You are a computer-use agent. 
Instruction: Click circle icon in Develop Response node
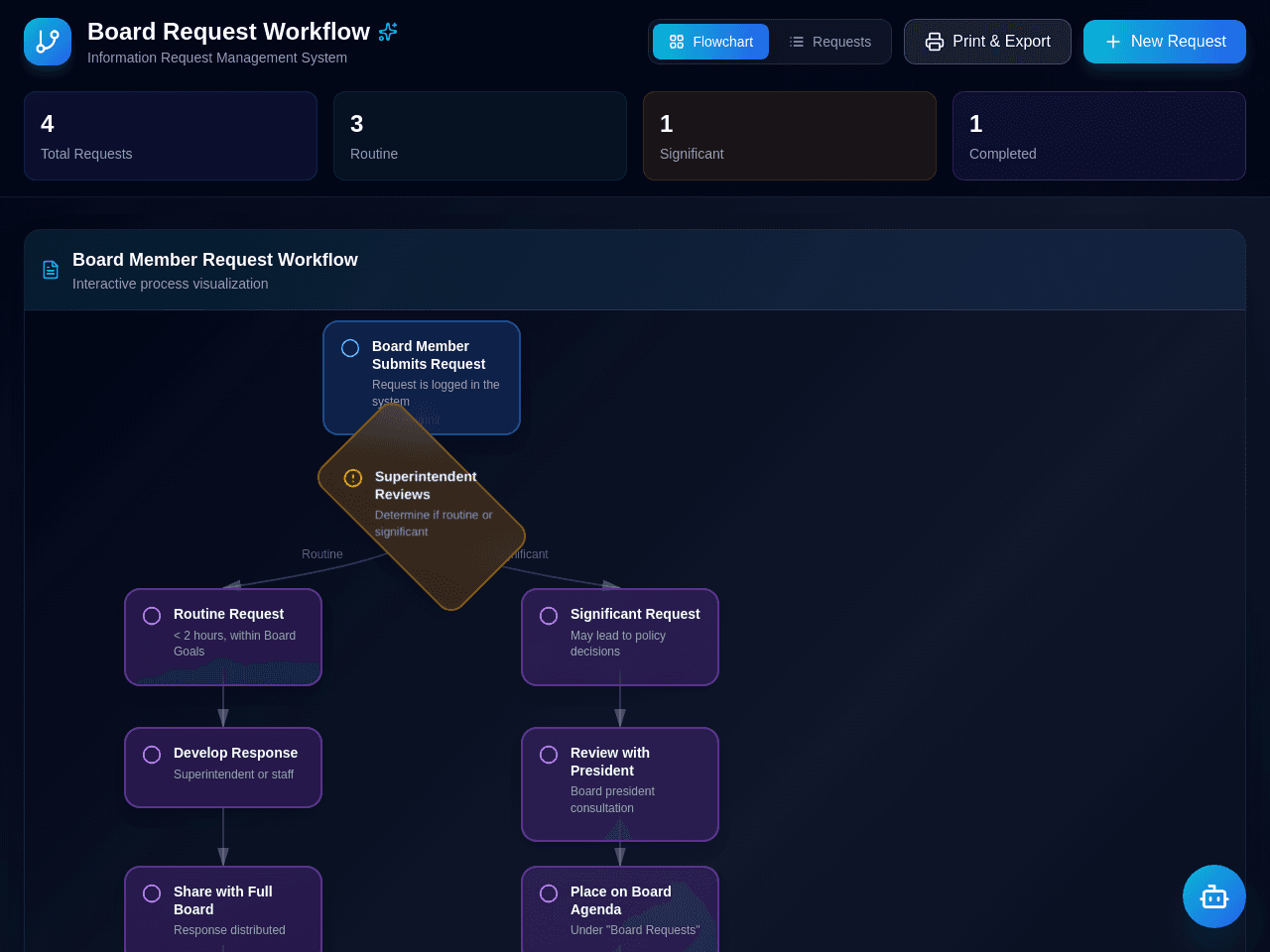pos(152,755)
